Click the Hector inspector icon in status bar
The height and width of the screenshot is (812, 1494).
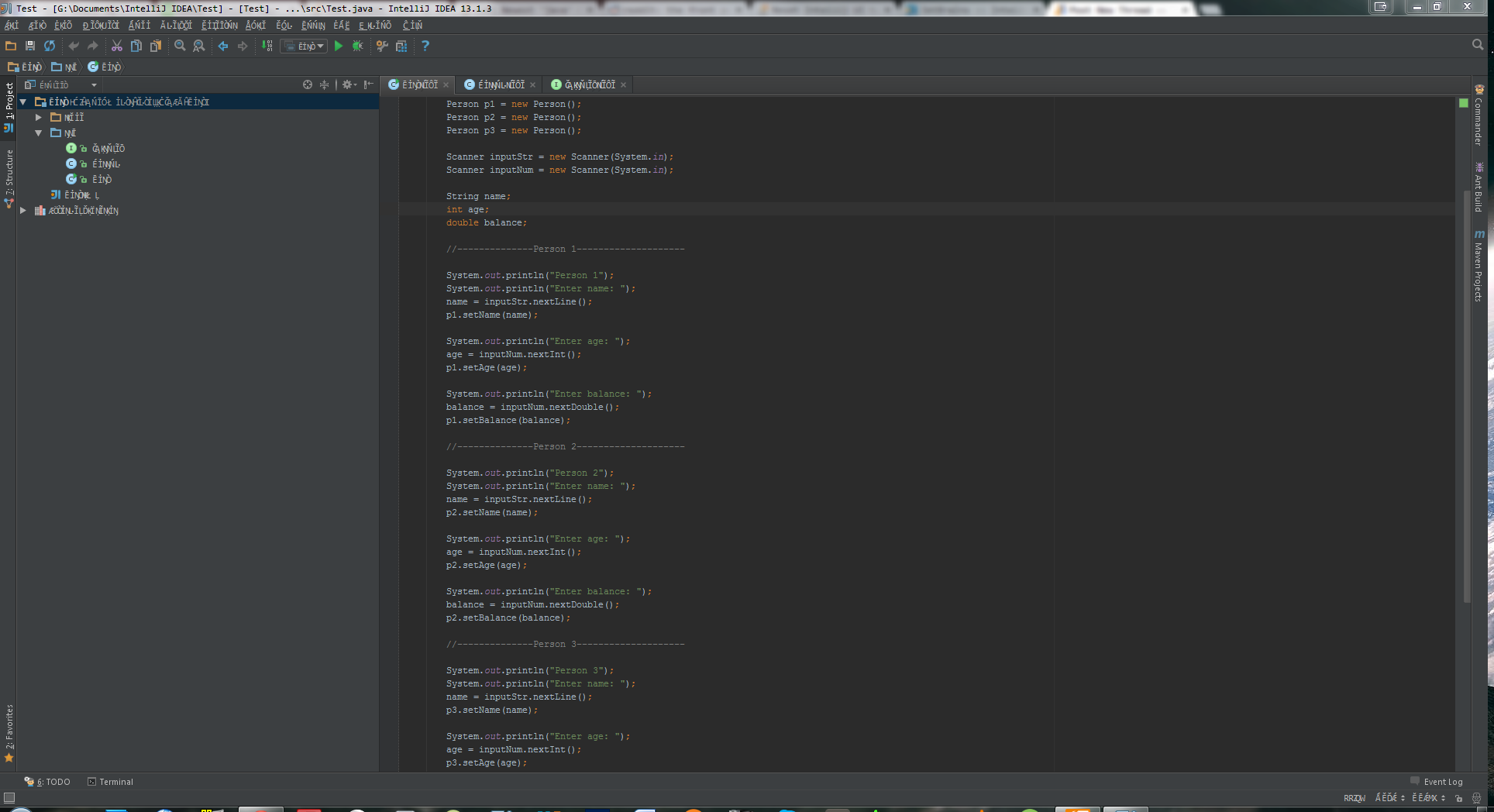1477,798
